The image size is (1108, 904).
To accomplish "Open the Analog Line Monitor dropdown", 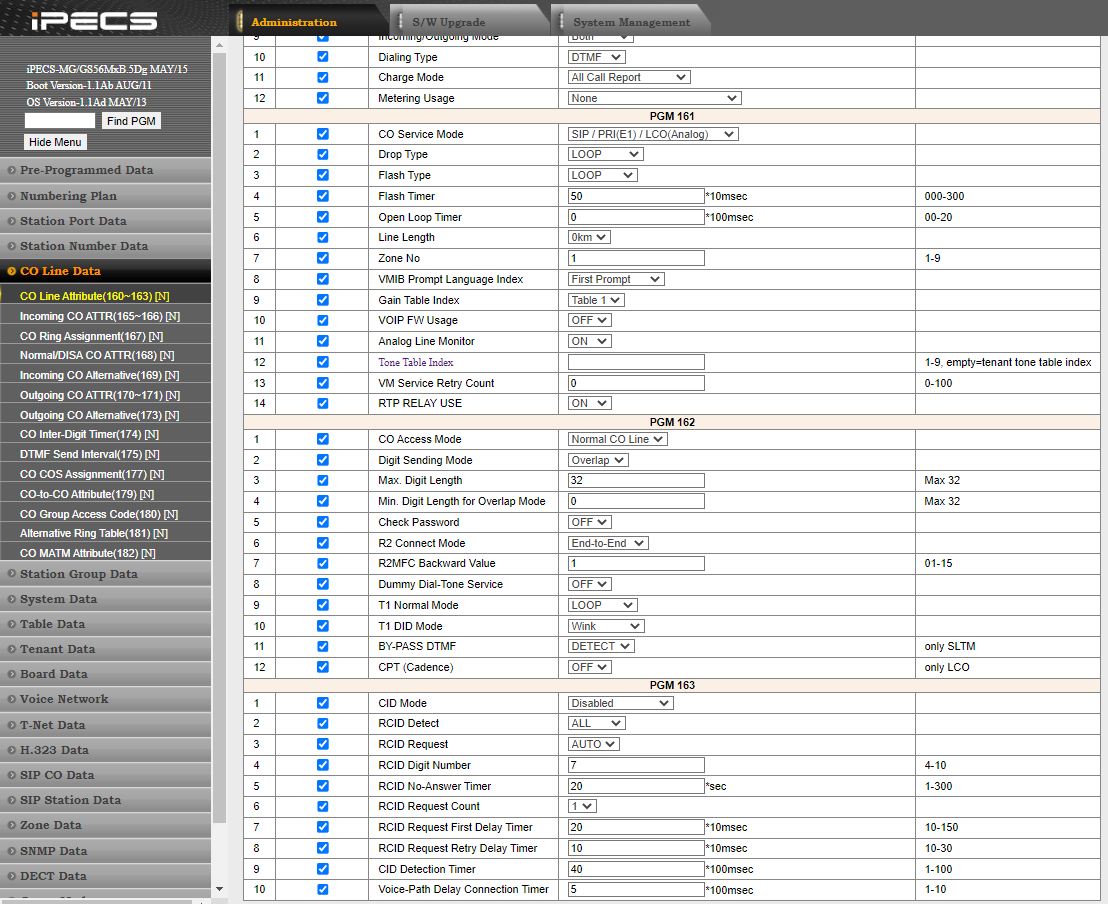I will point(589,341).
